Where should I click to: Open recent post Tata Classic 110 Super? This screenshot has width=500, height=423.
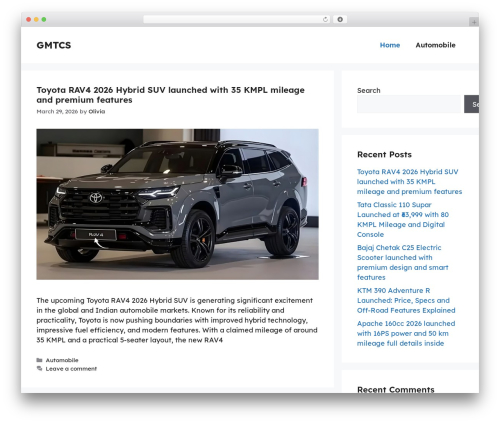click(x=403, y=220)
